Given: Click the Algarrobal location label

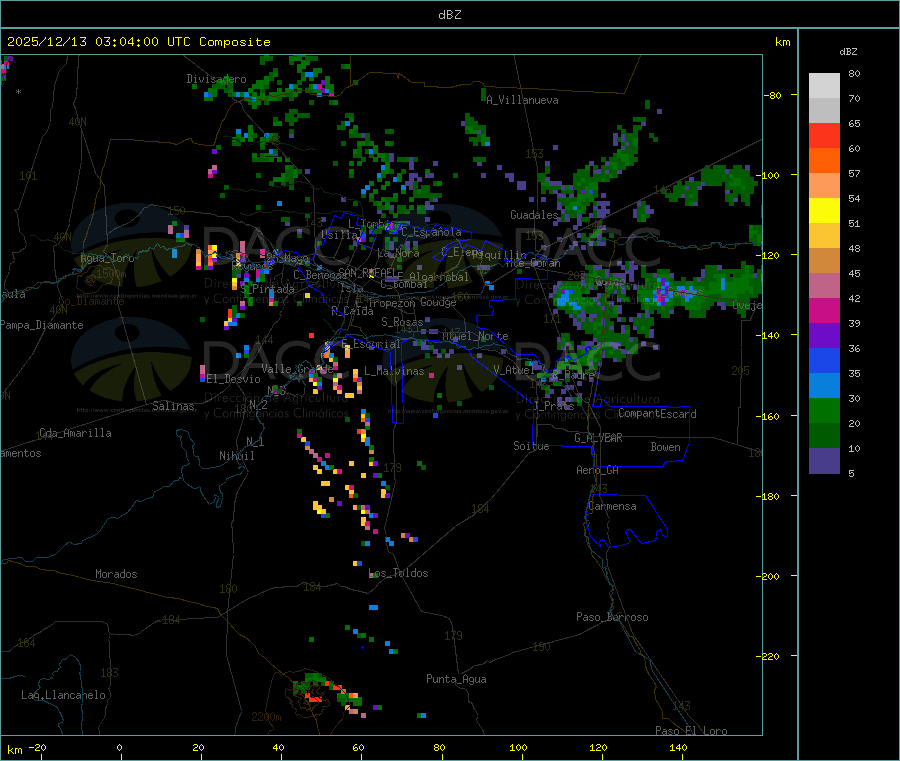Looking at the screenshot, I should pyautogui.click(x=439, y=277).
